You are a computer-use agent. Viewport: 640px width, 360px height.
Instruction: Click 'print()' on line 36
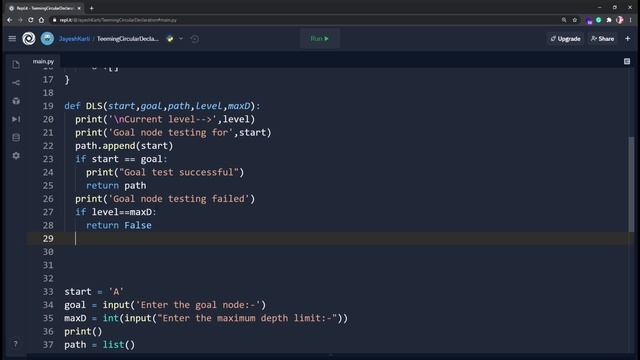[x=83, y=331]
